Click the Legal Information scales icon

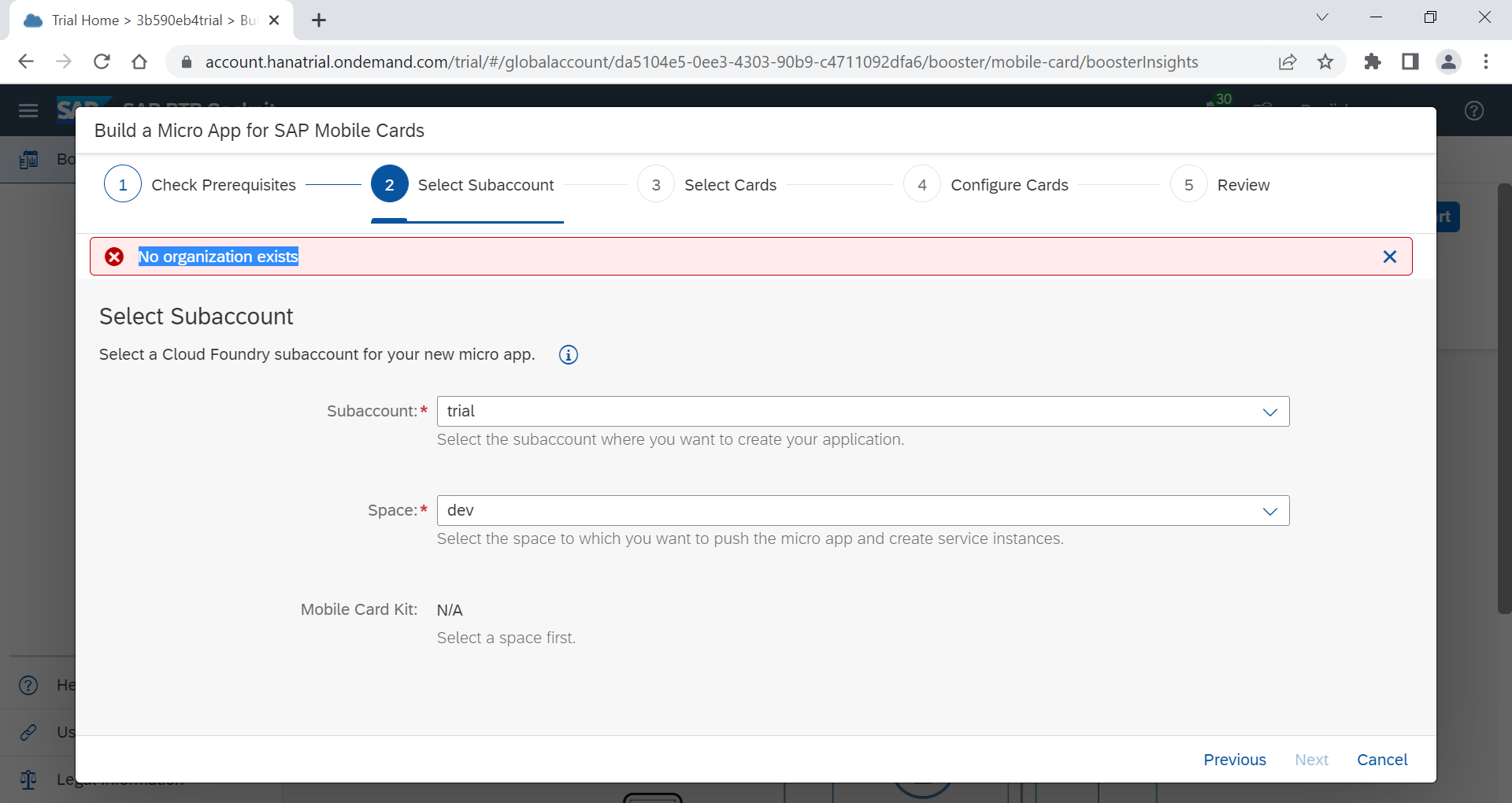[x=28, y=779]
